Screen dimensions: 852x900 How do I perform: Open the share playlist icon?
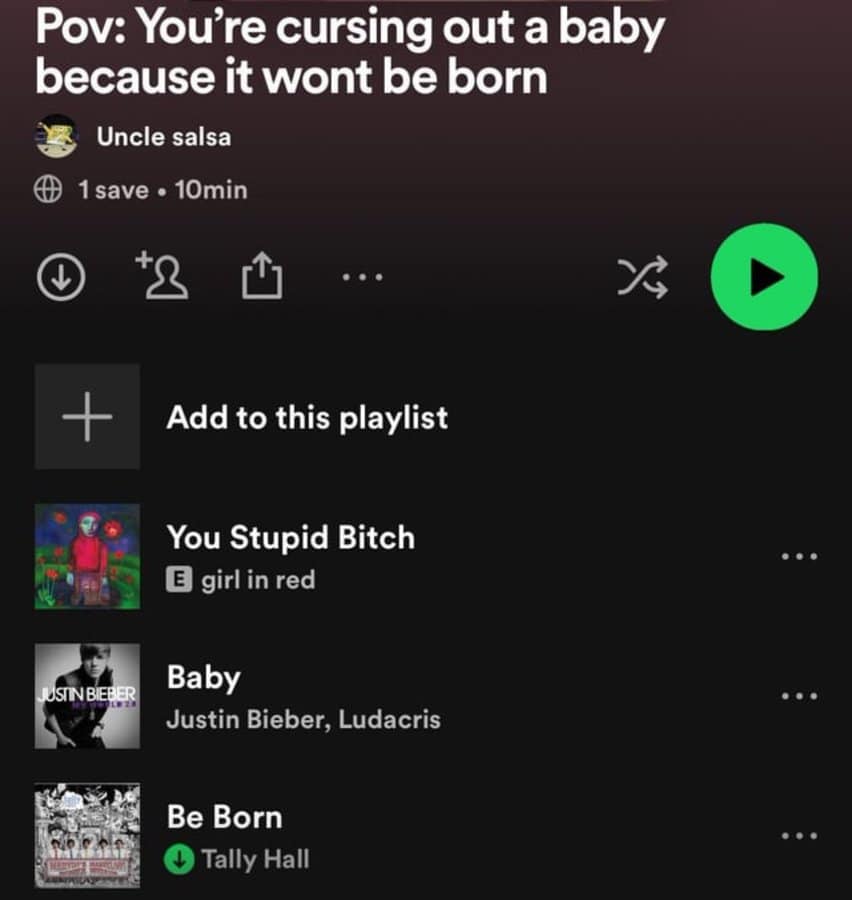point(262,276)
